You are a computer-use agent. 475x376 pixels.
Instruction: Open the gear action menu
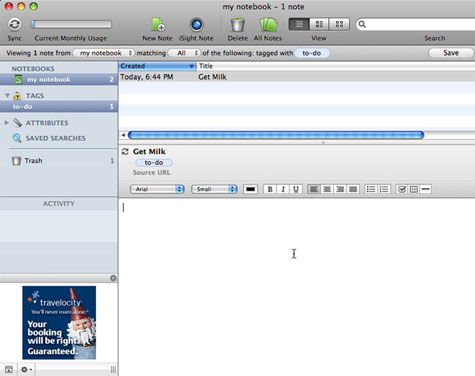point(26,369)
